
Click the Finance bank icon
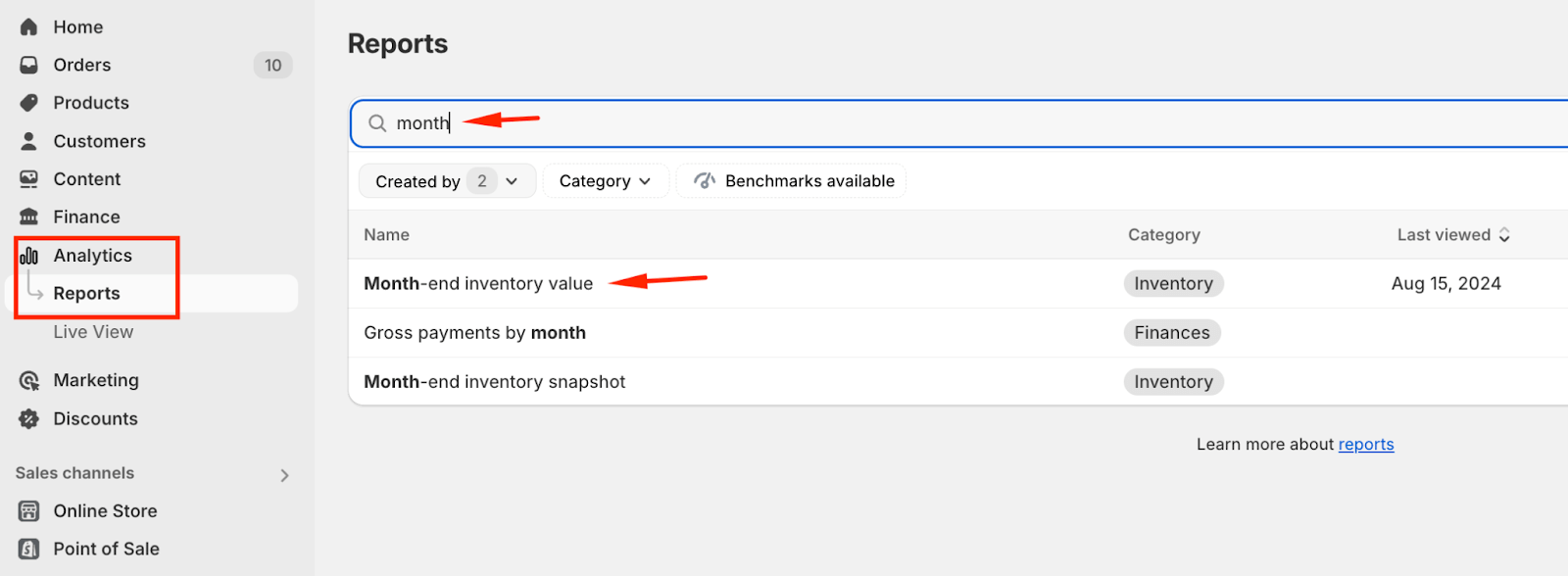tap(29, 217)
